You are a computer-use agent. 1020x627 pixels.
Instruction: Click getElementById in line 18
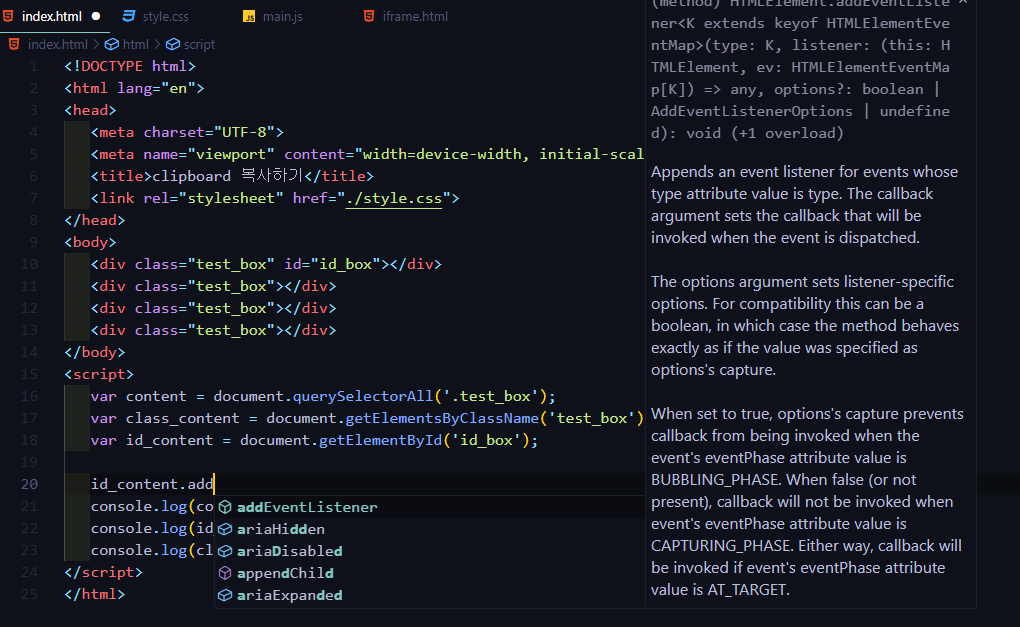381,440
